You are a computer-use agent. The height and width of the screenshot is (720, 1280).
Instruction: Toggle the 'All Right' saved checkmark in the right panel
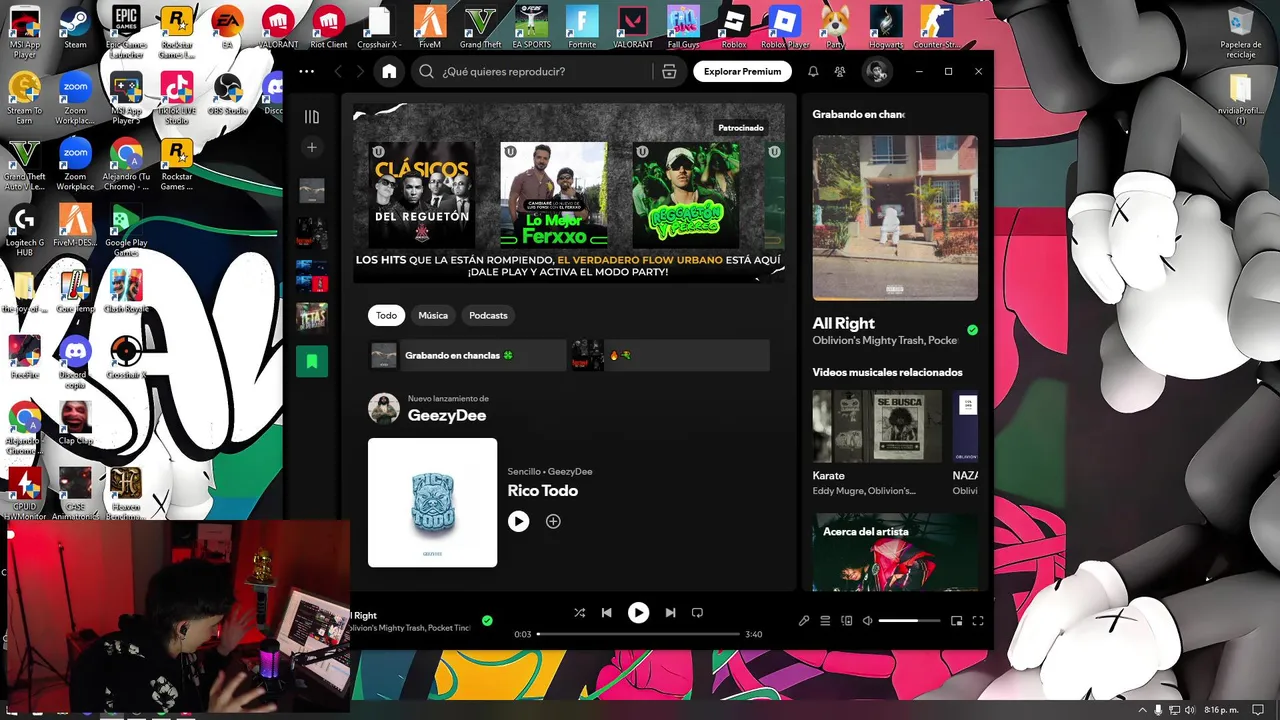[972, 330]
